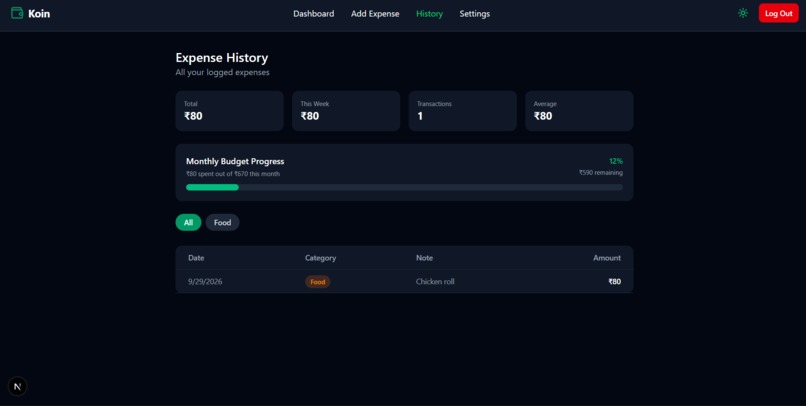Filter expenses by Food pill
The width and height of the screenshot is (806, 406).
tap(223, 223)
